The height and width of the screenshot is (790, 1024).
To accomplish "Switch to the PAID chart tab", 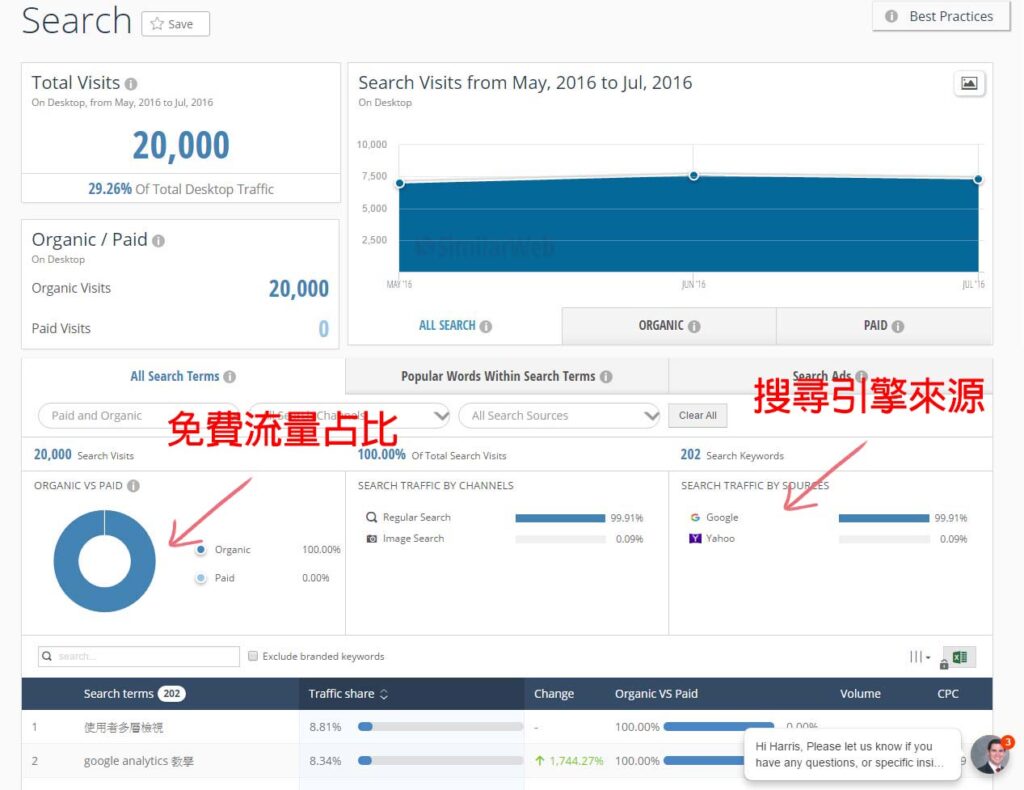I will [884, 326].
